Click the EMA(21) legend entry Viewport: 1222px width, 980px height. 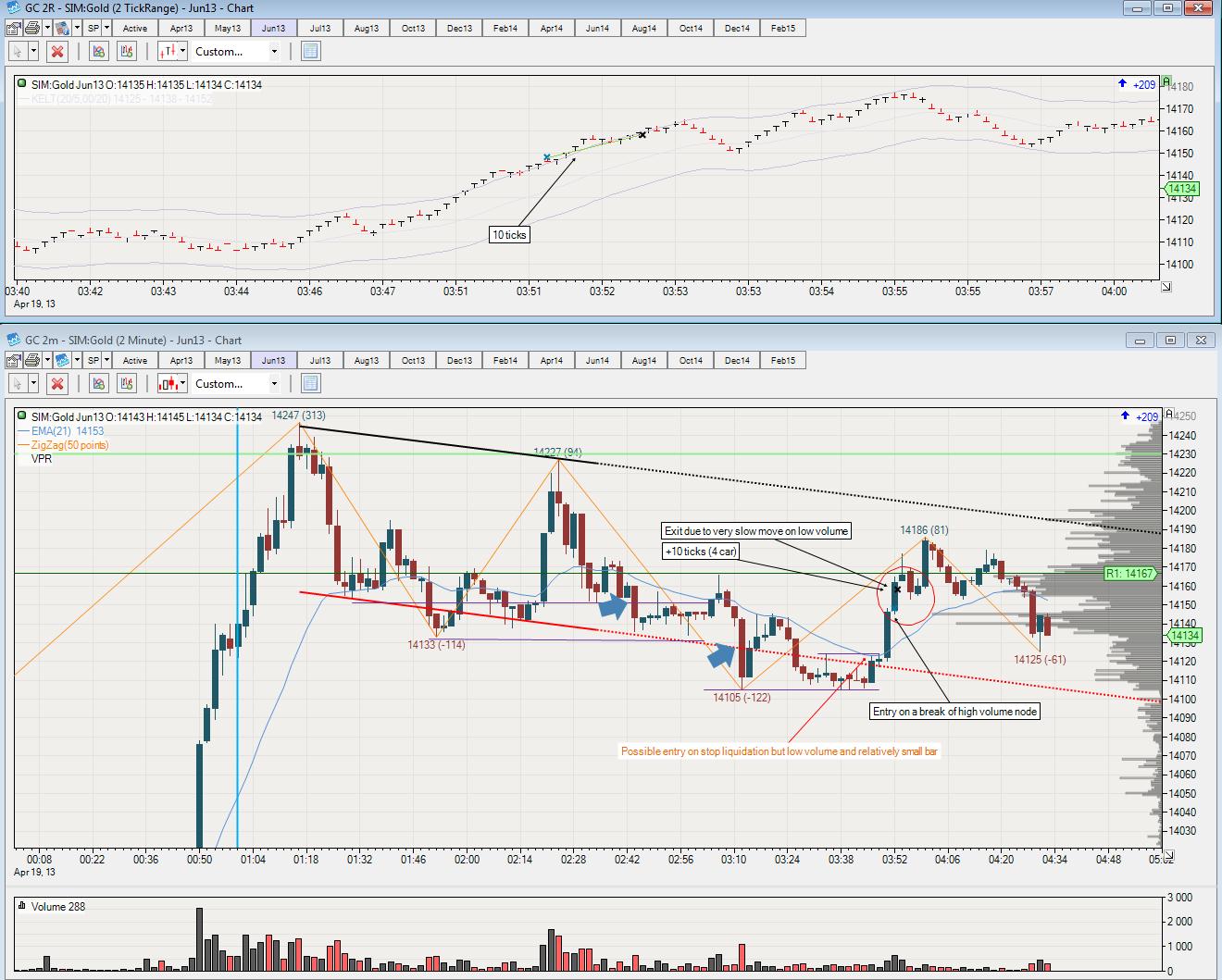coord(61,431)
